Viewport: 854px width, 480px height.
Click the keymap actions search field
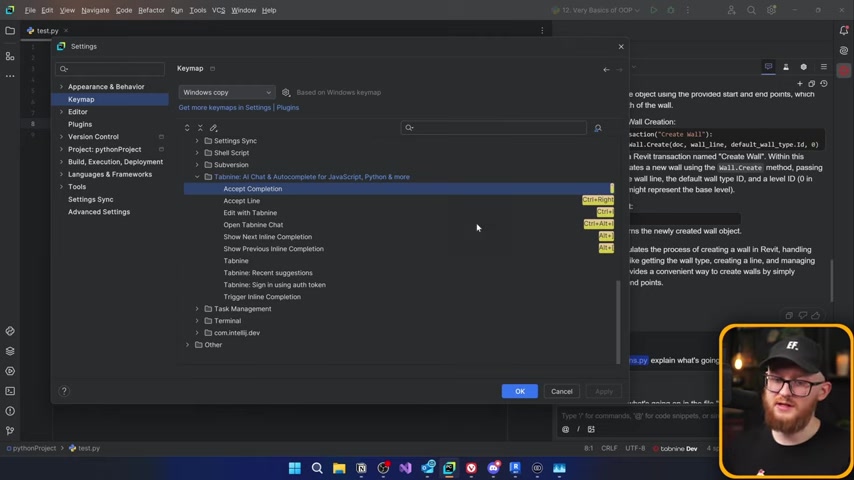tap(493, 128)
